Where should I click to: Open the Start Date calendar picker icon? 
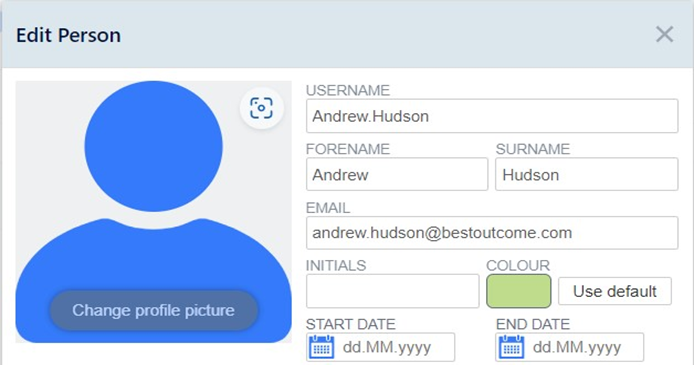(321, 347)
